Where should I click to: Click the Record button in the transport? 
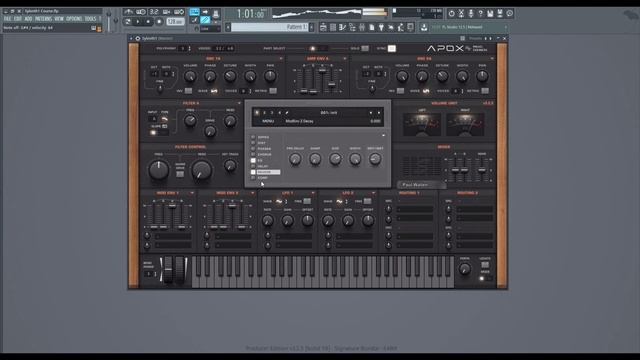pyautogui.click(x=159, y=22)
